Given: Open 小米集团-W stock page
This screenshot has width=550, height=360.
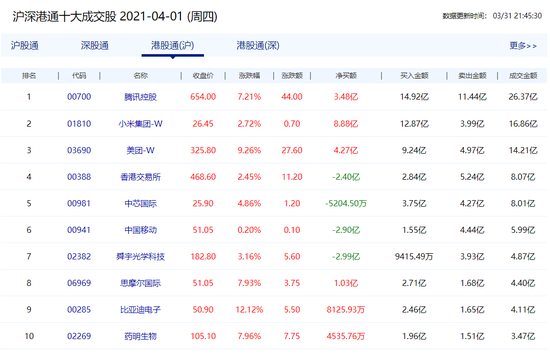Looking at the screenshot, I should (x=140, y=124).
